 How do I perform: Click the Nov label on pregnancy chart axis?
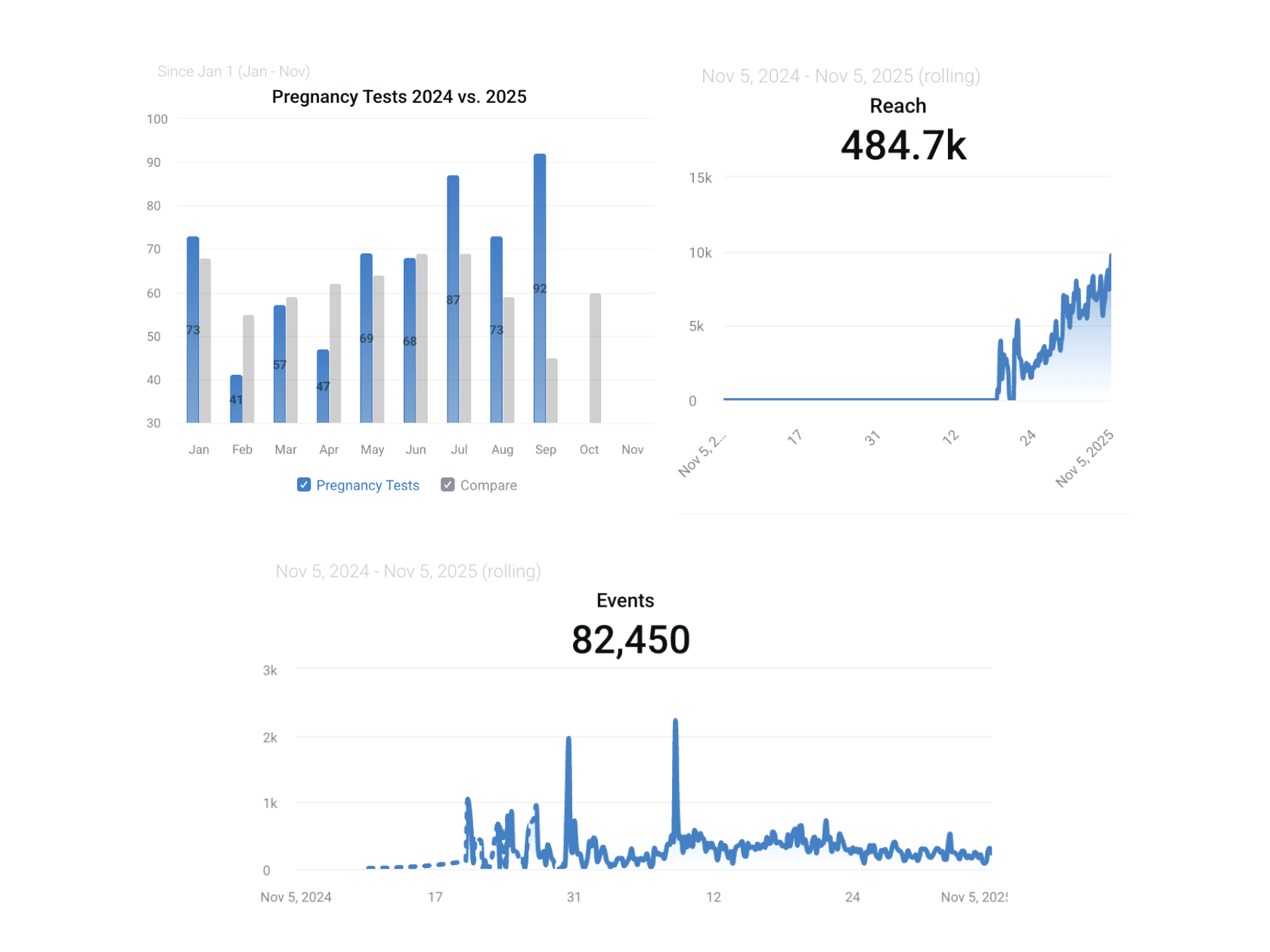(632, 450)
